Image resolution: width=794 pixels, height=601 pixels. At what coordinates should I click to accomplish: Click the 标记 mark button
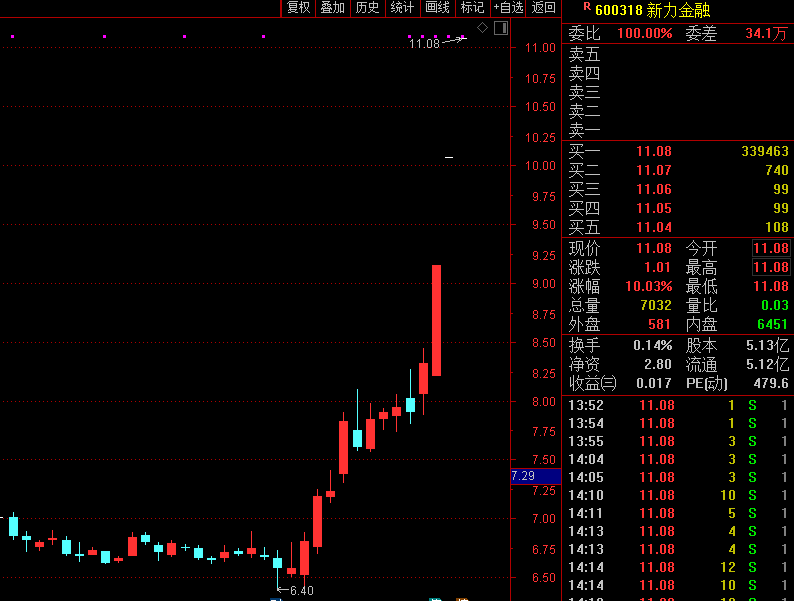coord(472,8)
